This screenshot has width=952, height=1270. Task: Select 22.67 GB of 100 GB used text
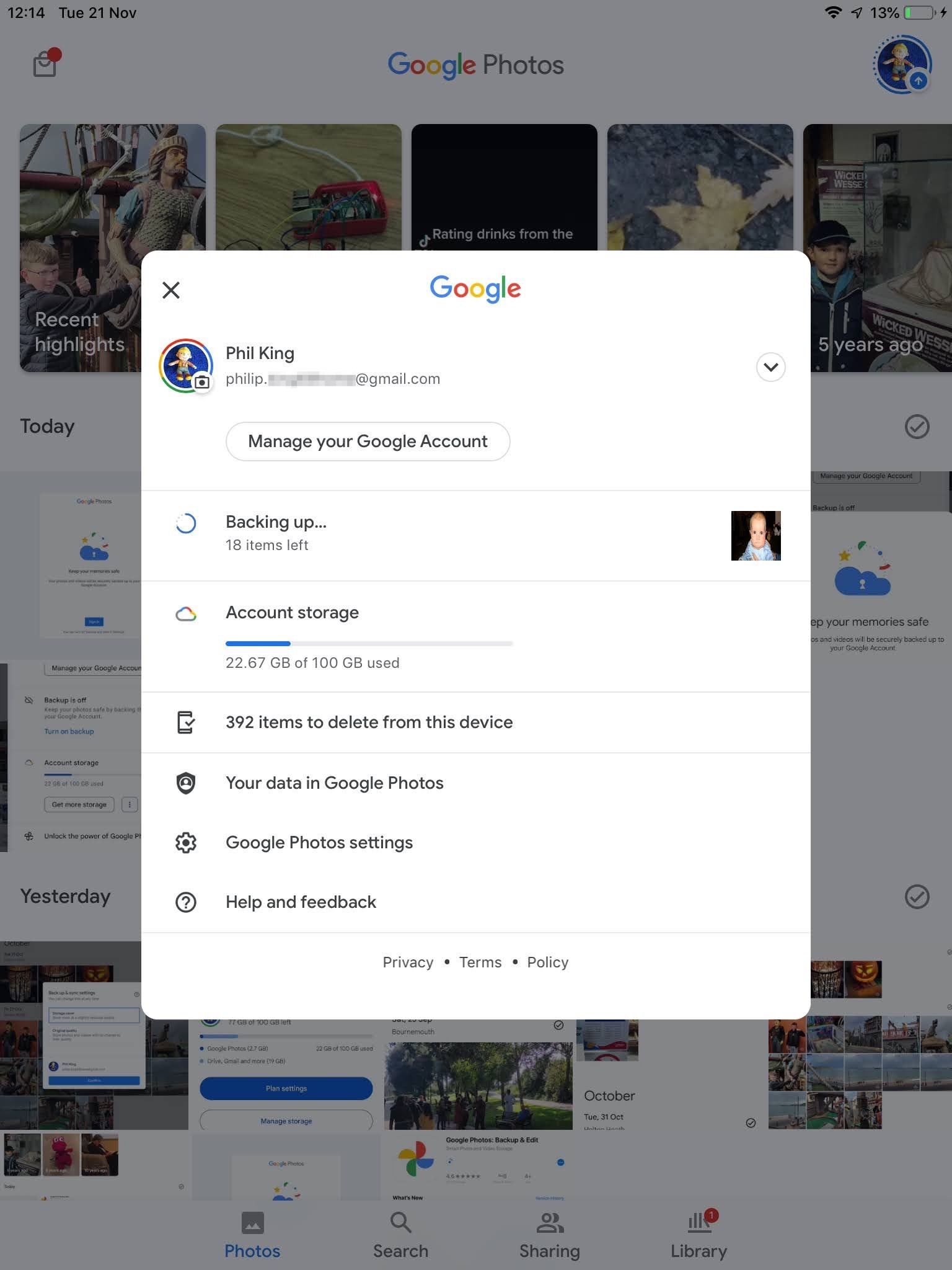click(x=312, y=663)
